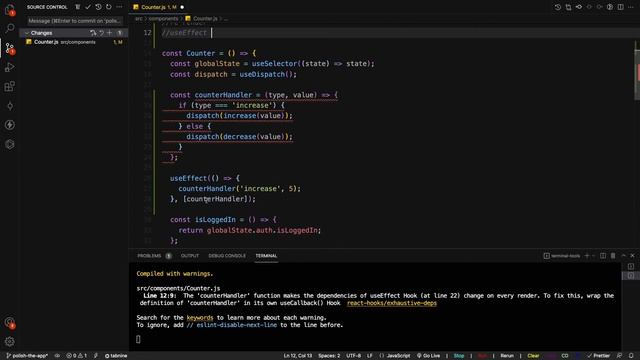
Task: Click the commit message input box
Action: (75, 21)
